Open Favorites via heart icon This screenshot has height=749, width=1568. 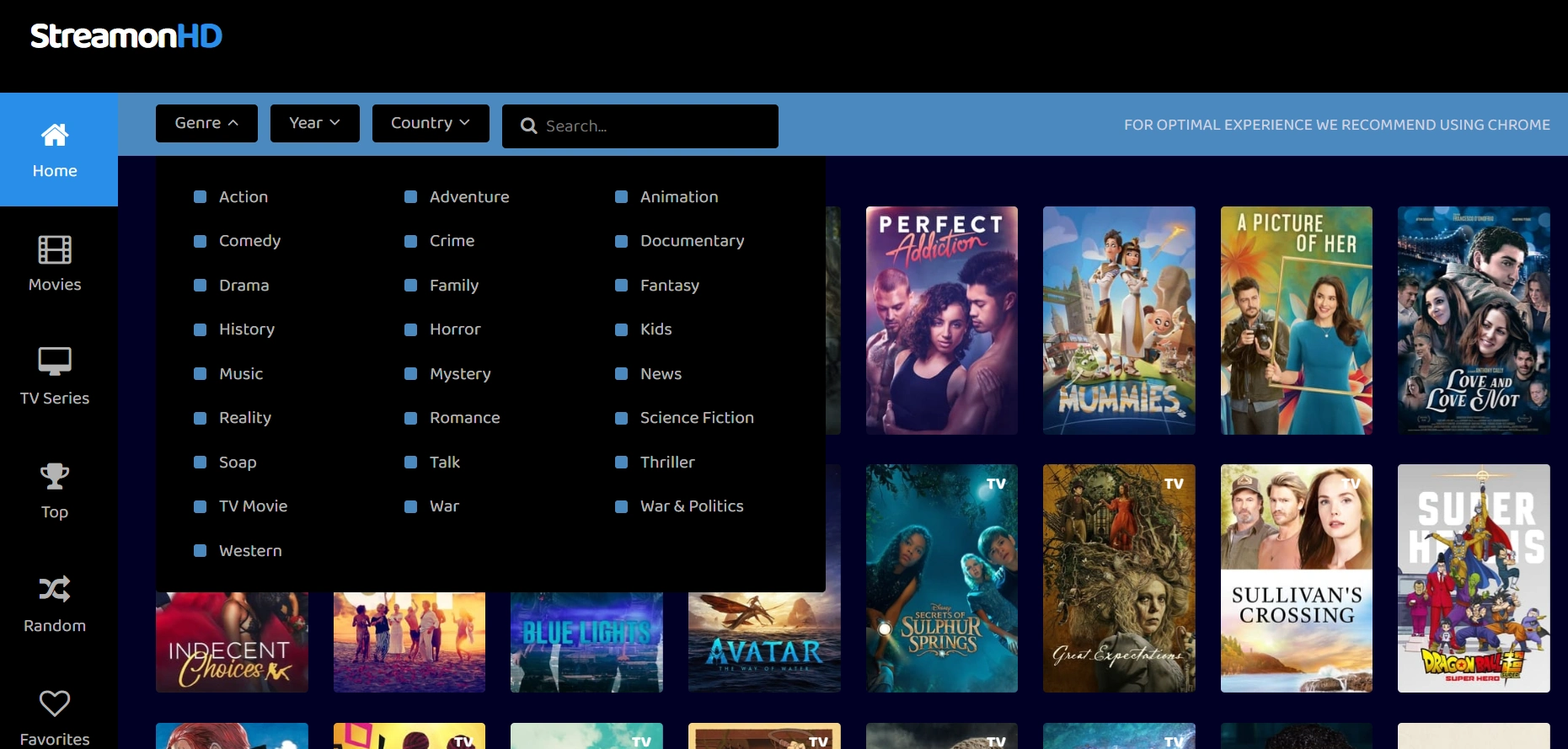(55, 704)
